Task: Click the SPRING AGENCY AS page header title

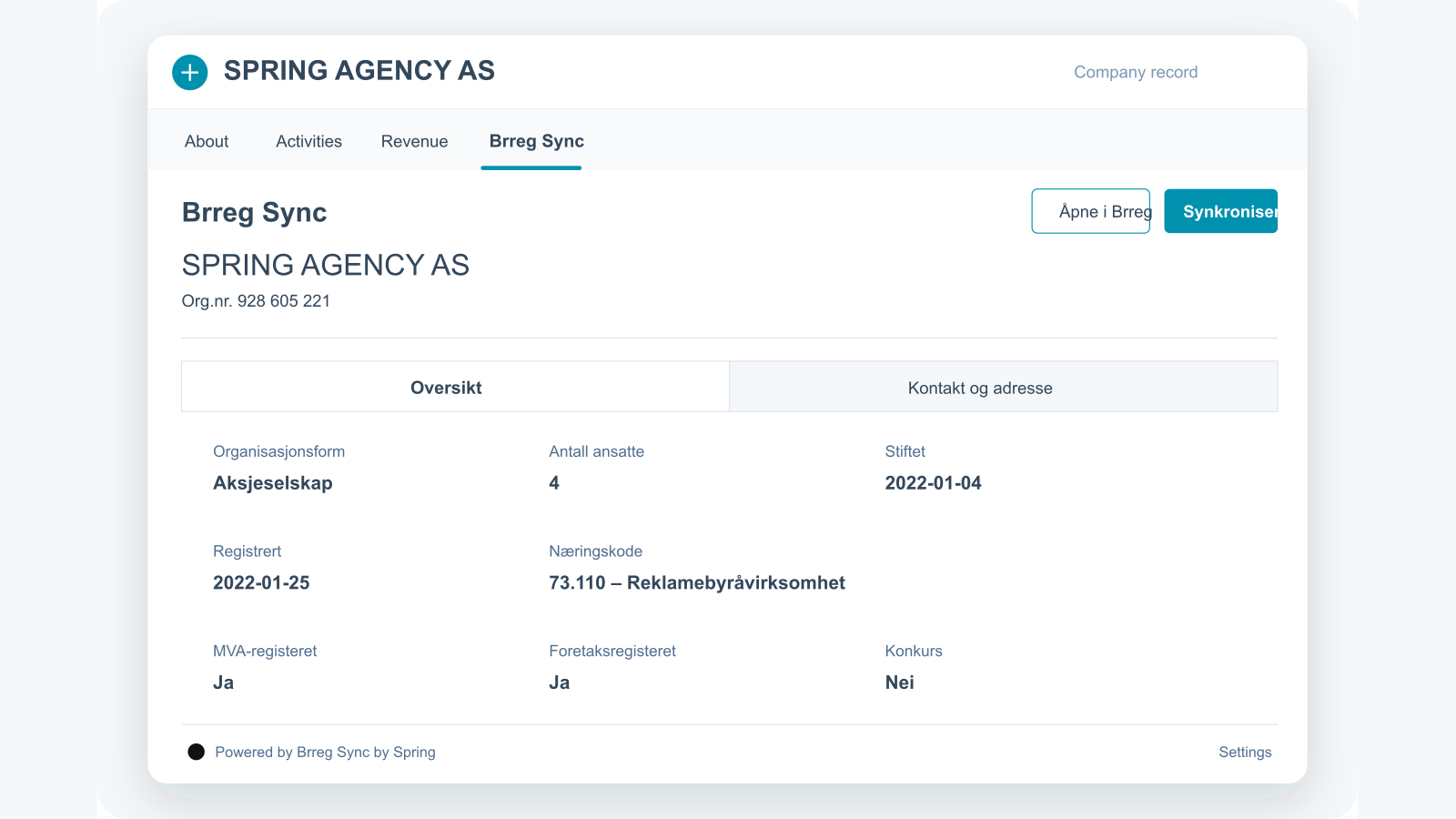Action: [x=359, y=71]
